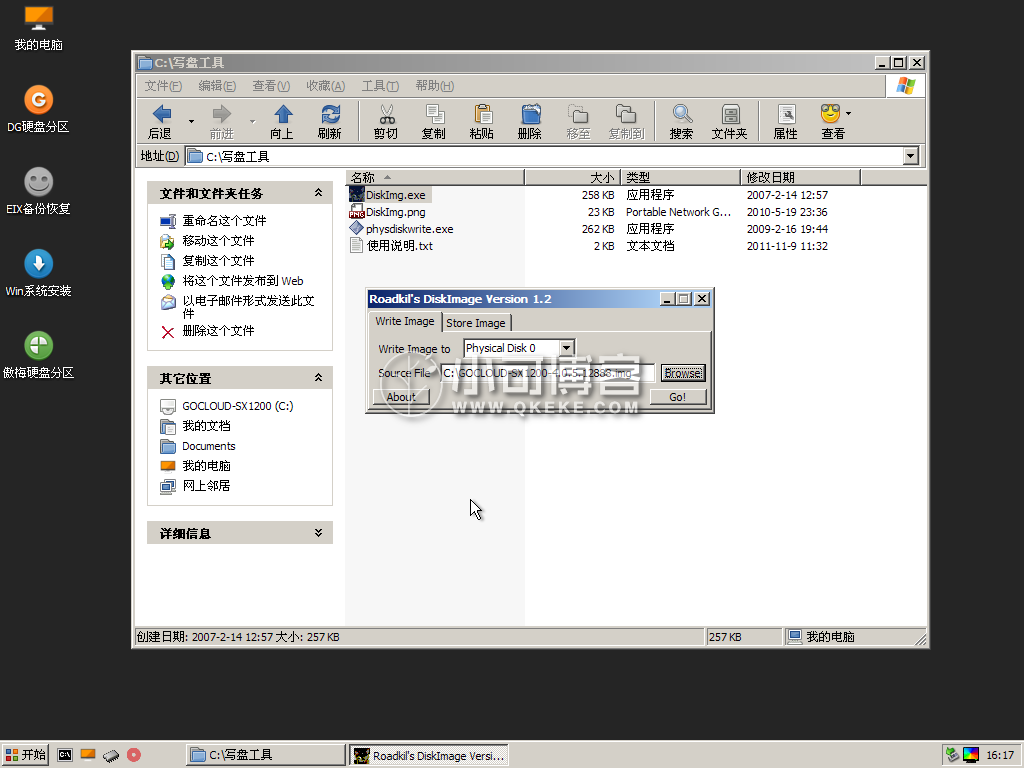Go to GOCLOUD-SX1200 (C:) location
This screenshot has width=1024, height=768.
238,406
